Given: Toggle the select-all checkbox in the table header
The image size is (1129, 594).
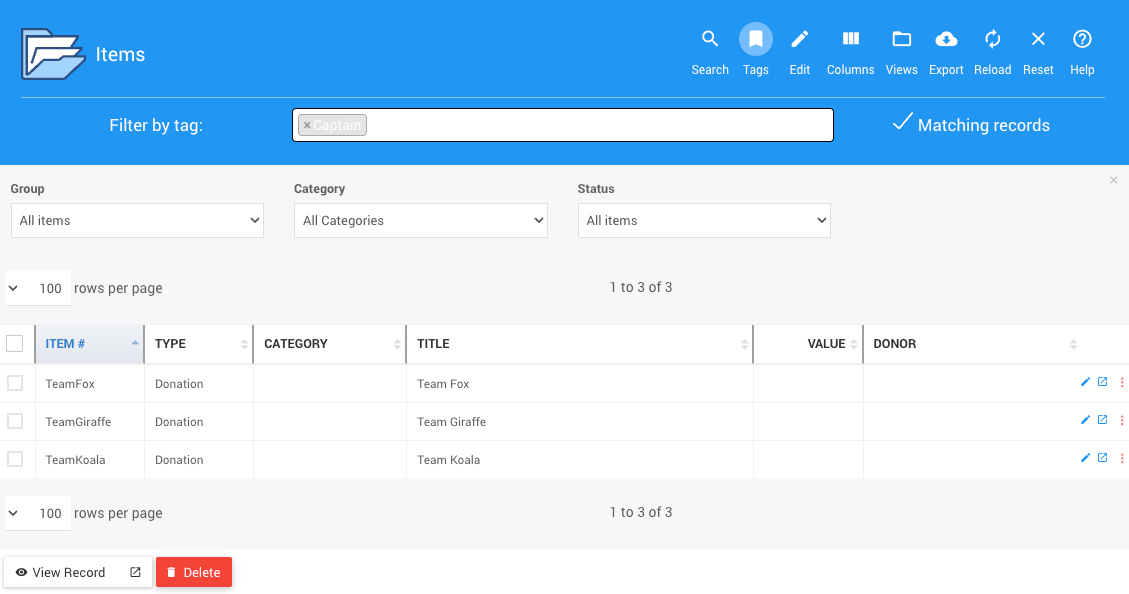Looking at the screenshot, I should click(15, 344).
